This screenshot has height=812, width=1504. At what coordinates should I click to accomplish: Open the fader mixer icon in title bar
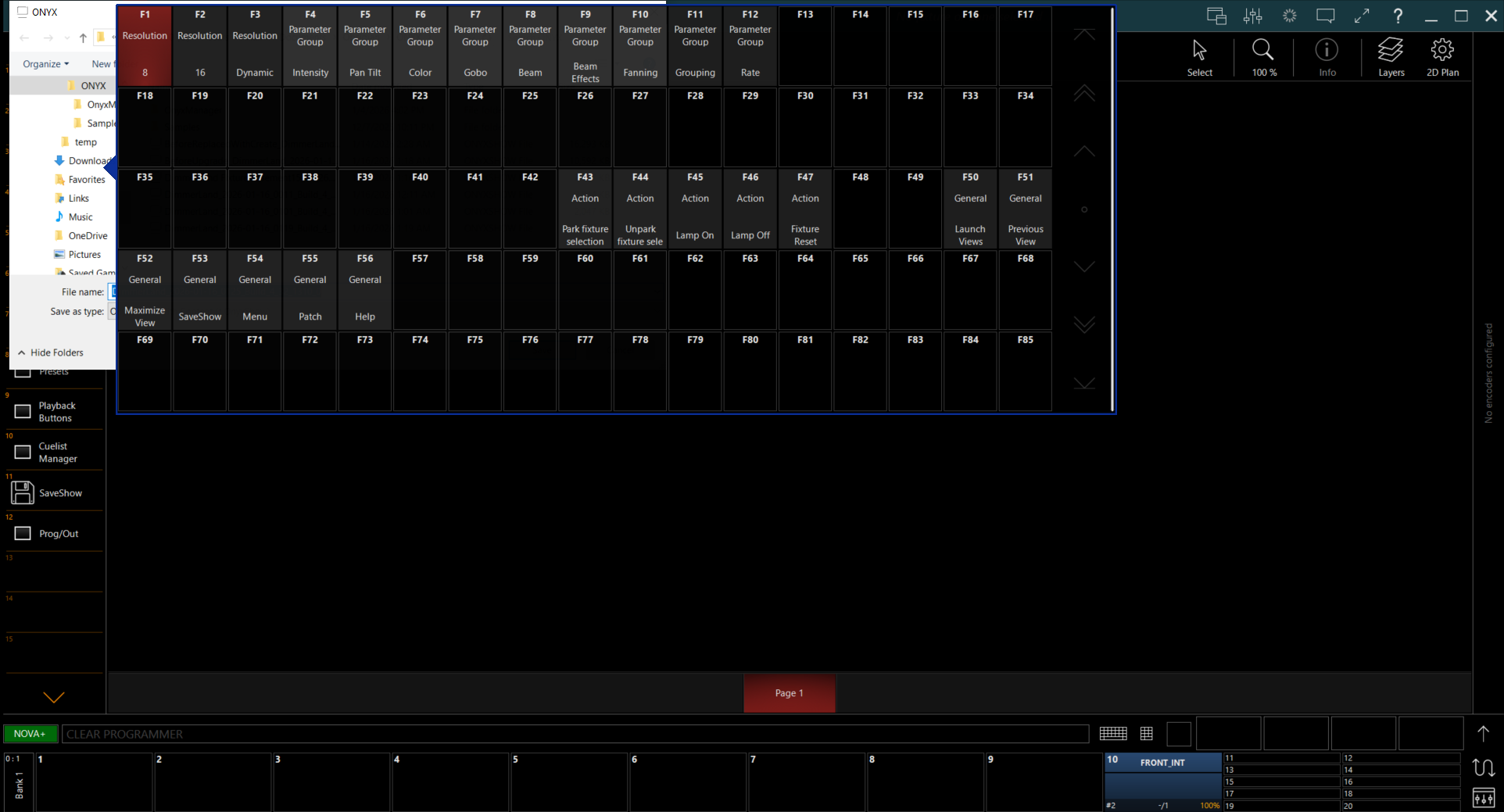(1253, 16)
